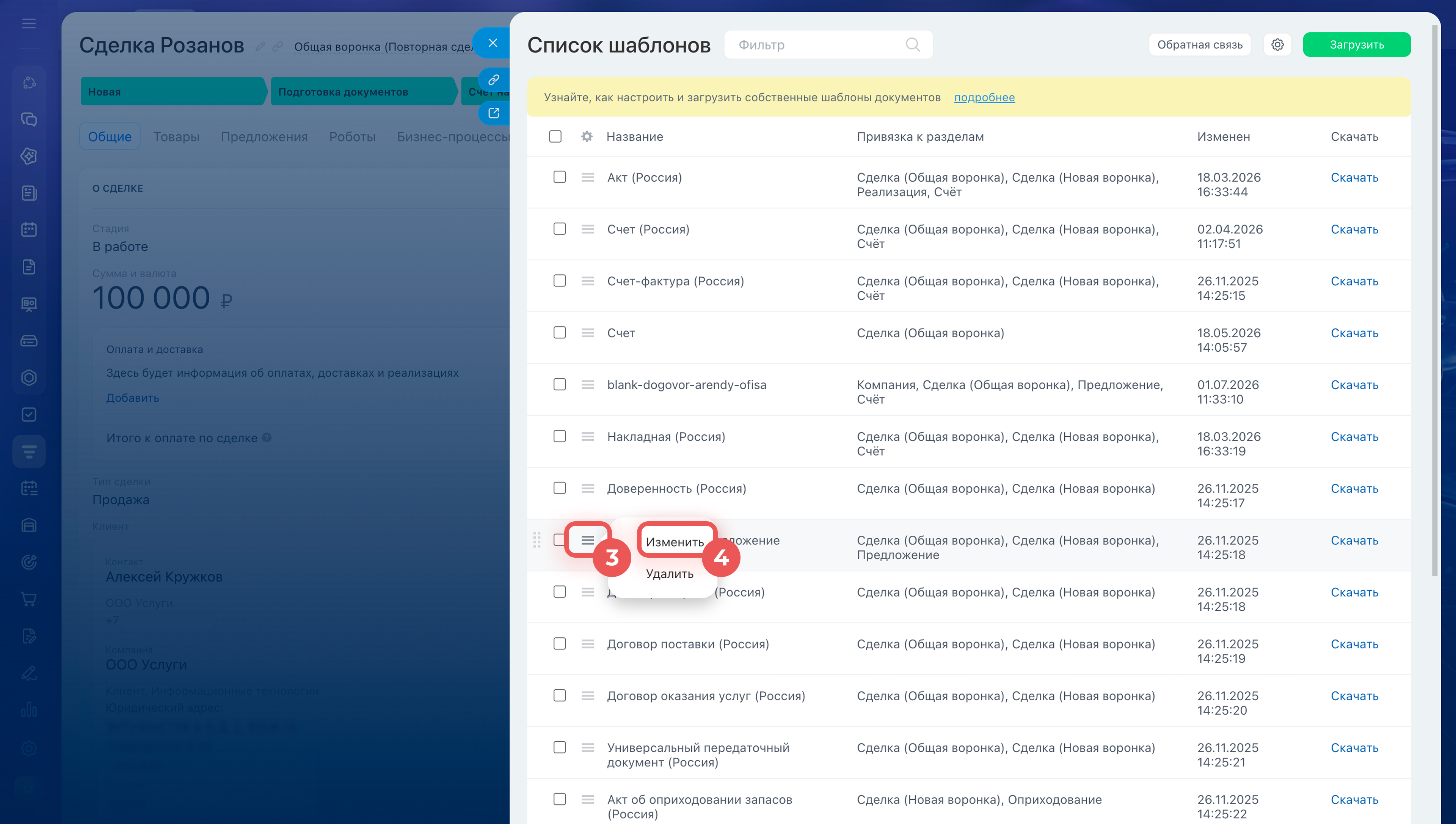The width and height of the screenshot is (1456, 824).
Task: Open the single document page icon in the sidebar
Action: tap(29, 267)
